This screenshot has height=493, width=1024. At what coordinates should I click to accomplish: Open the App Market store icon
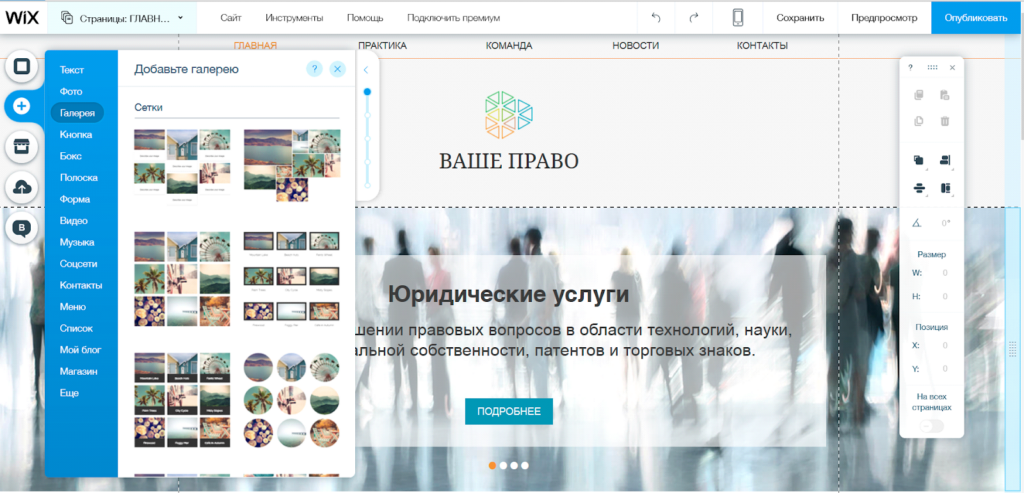coord(21,146)
